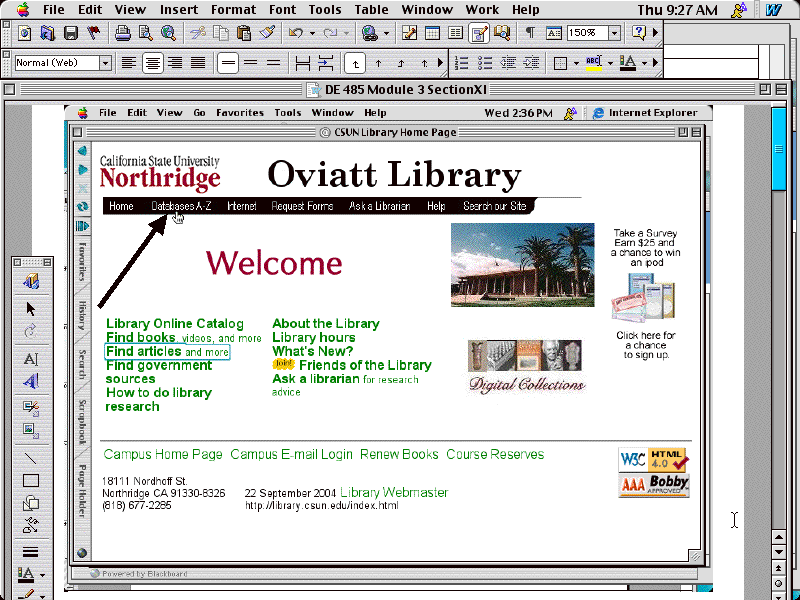The width and height of the screenshot is (800, 600).
Task: Apply a bulleted list
Action: coord(485,63)
